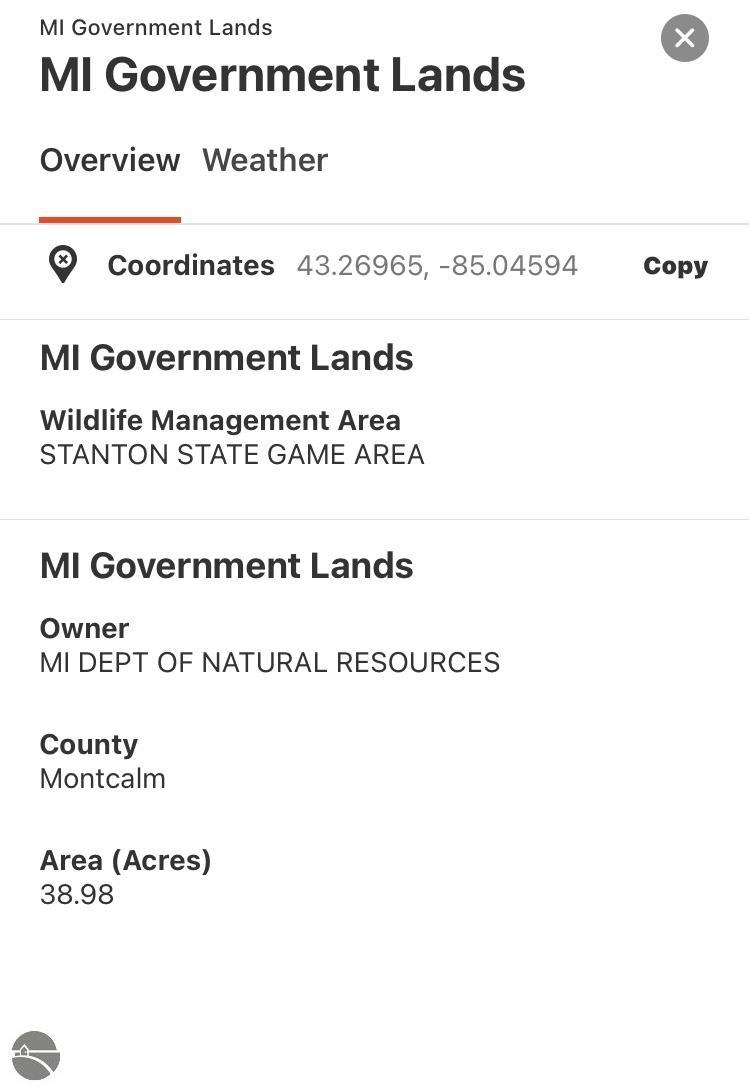Tap the coordinates value 43.26965, -85.04594
The image size is (749, 1086).
[x=437, y=265]
